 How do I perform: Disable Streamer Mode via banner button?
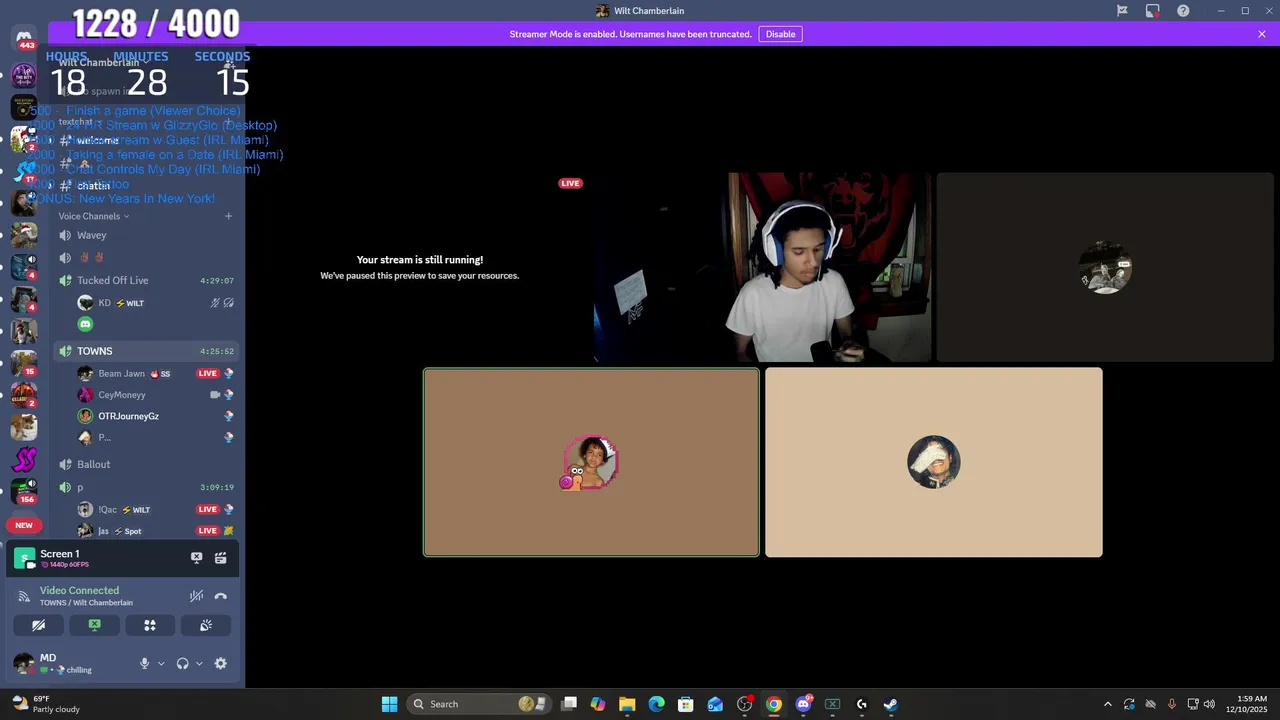pyautogui.click(x=780, y=34)
